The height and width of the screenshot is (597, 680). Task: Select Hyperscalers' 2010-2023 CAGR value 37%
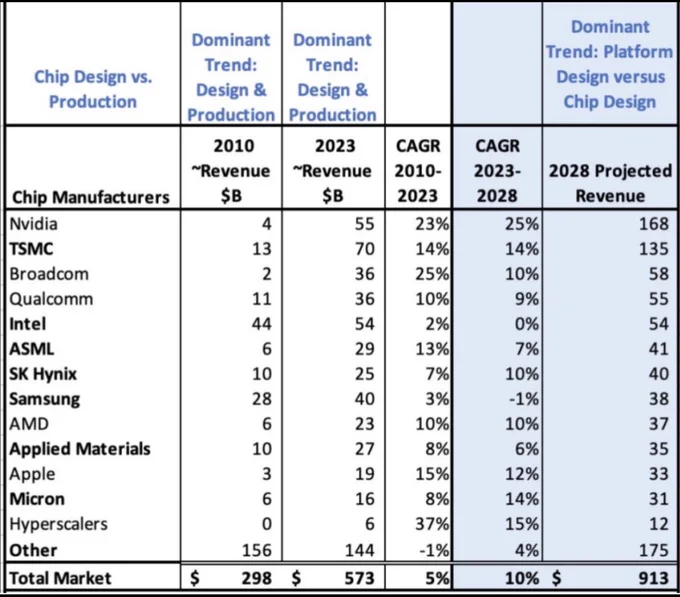click(432, 524)
